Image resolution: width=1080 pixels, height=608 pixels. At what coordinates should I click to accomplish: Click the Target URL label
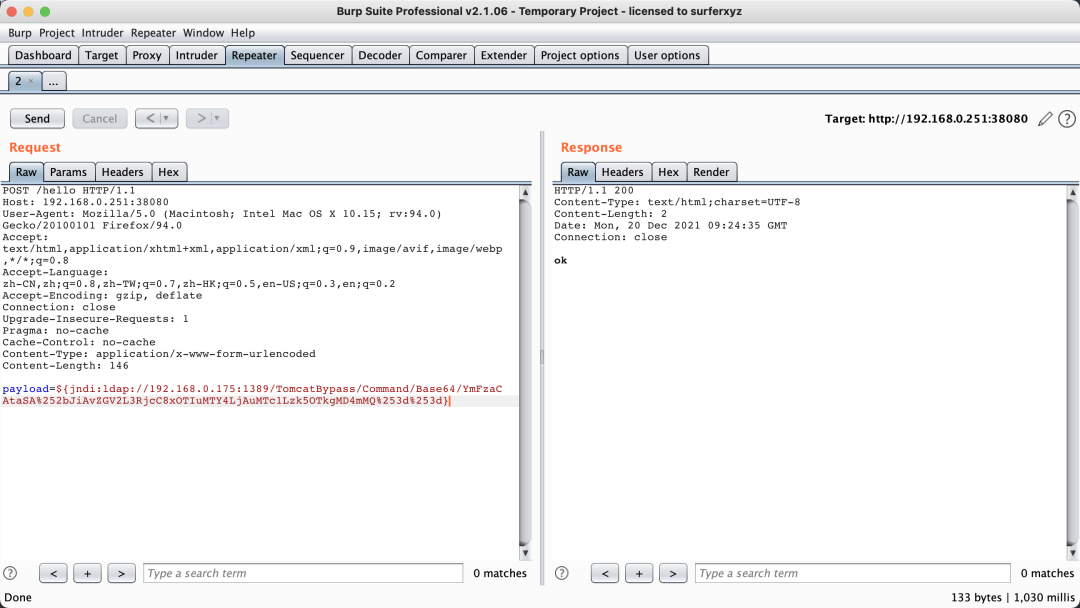coord(926,118)
